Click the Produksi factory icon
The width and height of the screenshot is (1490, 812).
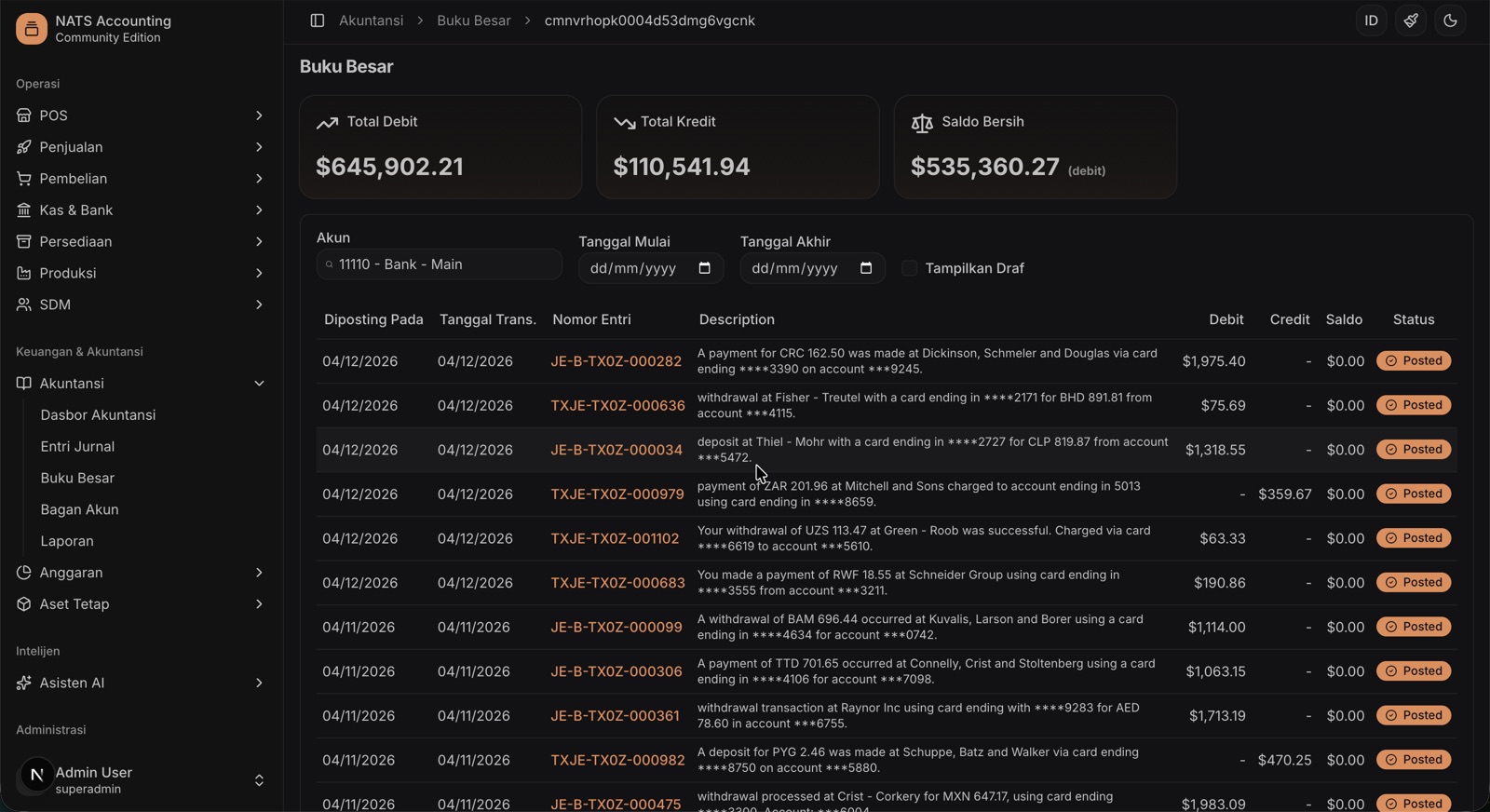click(x=24, y=274)
